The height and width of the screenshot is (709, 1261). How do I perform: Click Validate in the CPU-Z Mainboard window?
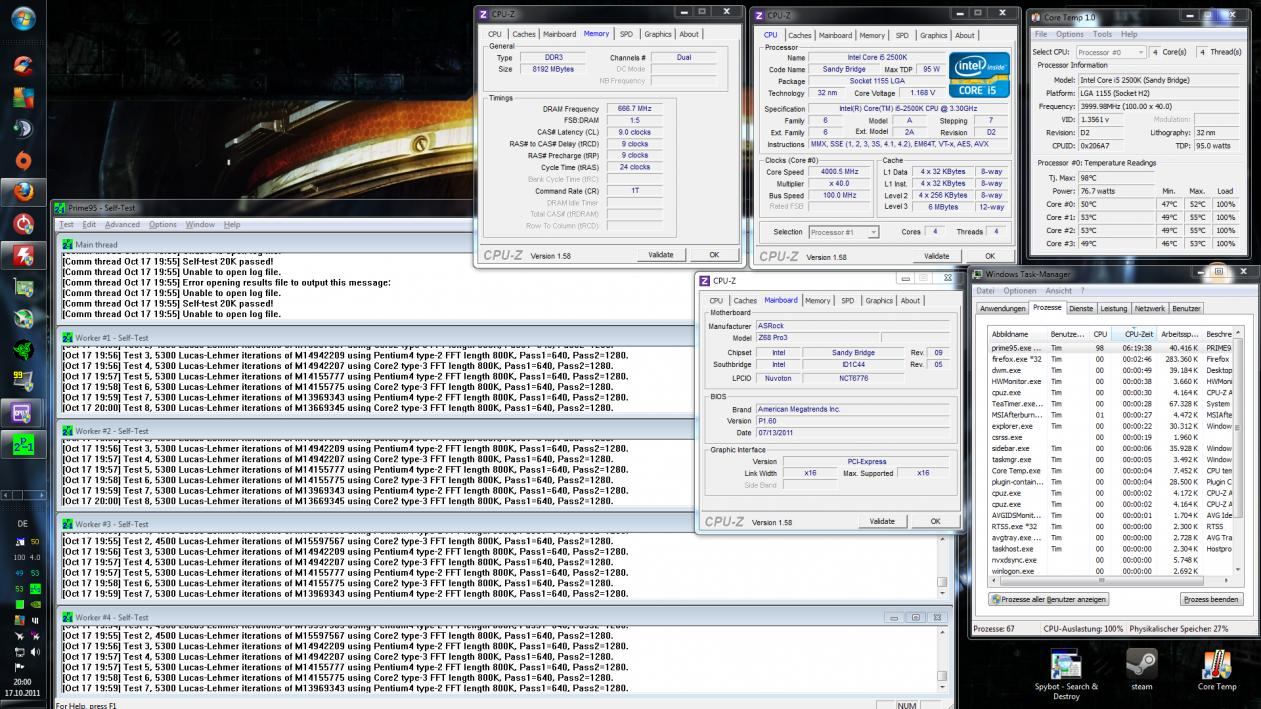[882, 521]
